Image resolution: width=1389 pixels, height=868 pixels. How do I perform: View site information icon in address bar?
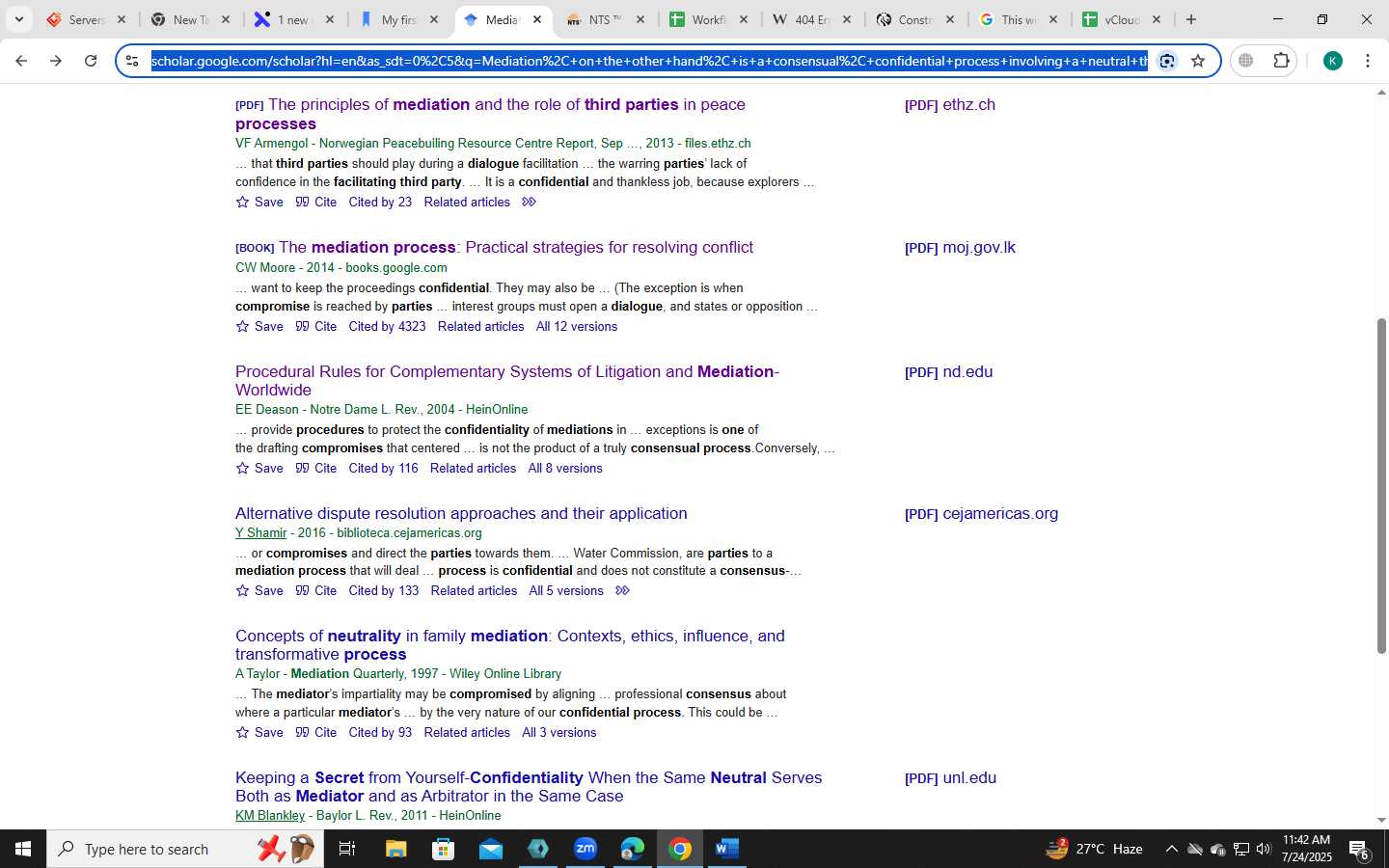point(132,61)
